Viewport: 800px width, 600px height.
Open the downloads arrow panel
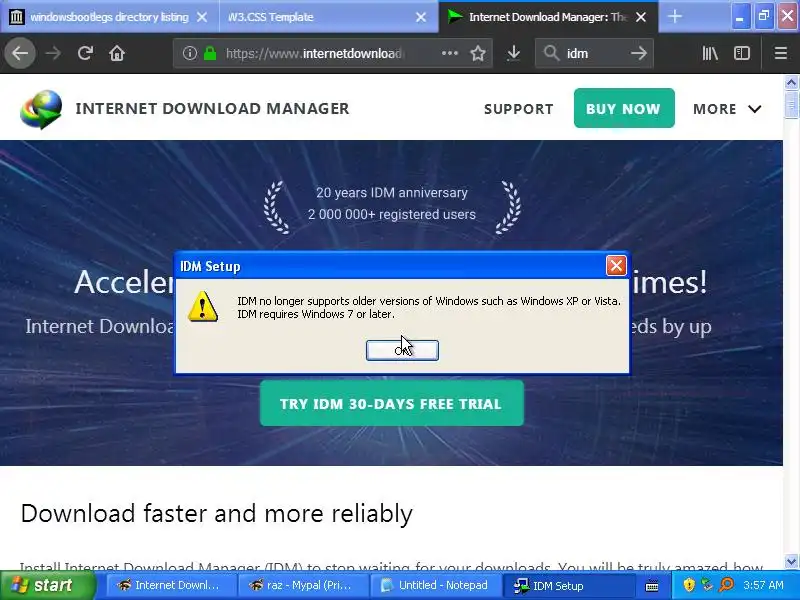(514, 53)
